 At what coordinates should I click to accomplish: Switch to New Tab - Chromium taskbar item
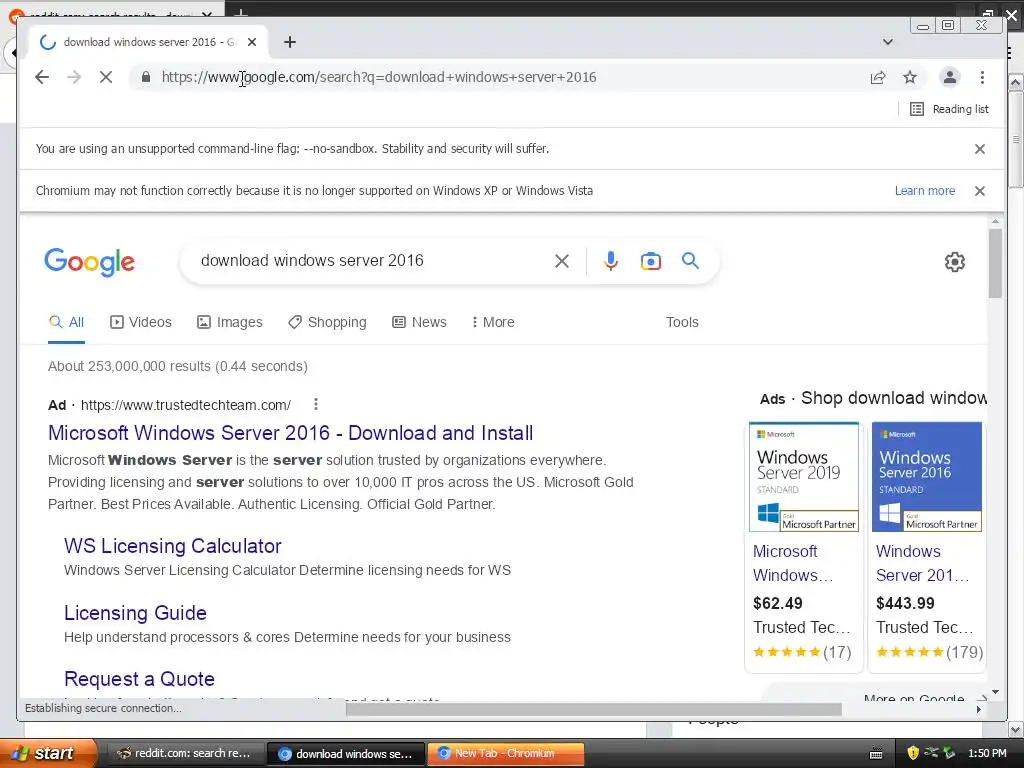505,754
